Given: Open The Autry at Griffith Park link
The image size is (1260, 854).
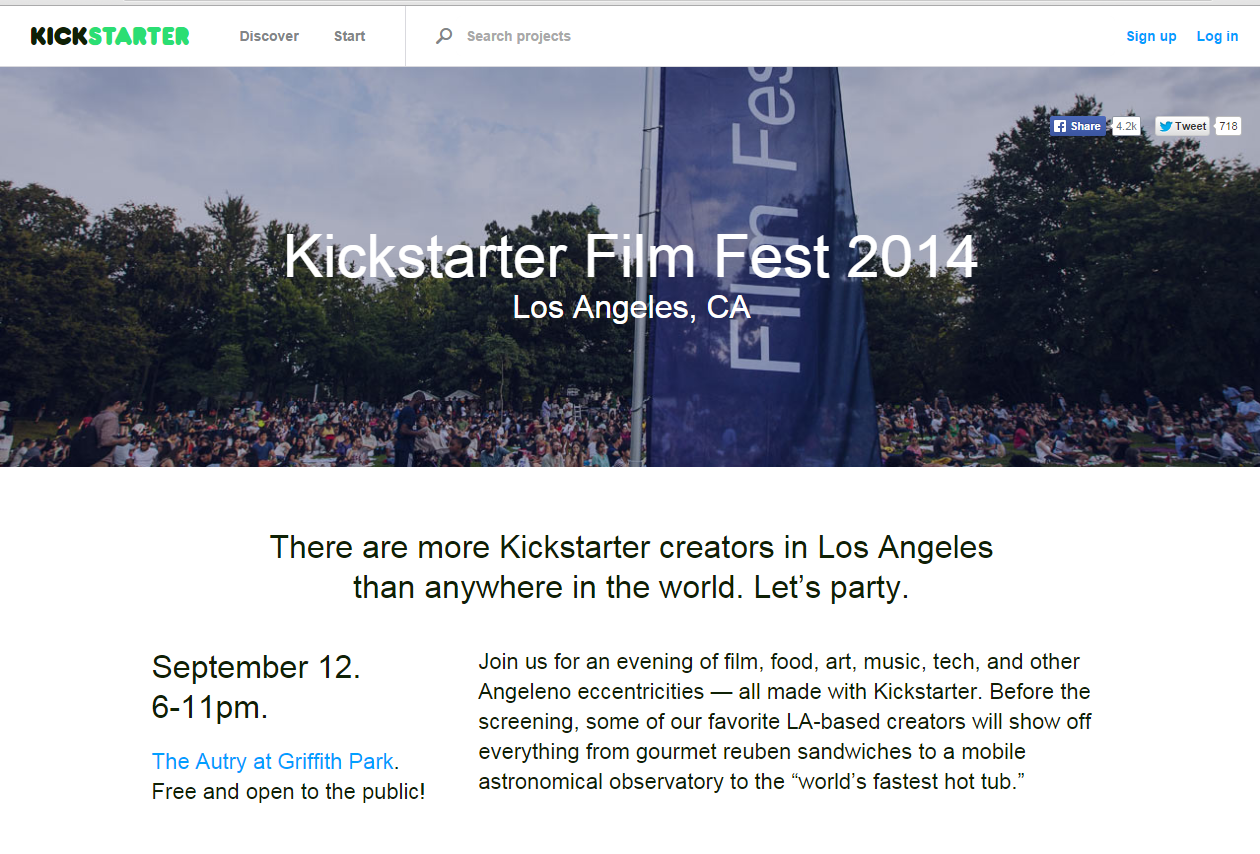Looking at the screenshot, I should [273, 761].
